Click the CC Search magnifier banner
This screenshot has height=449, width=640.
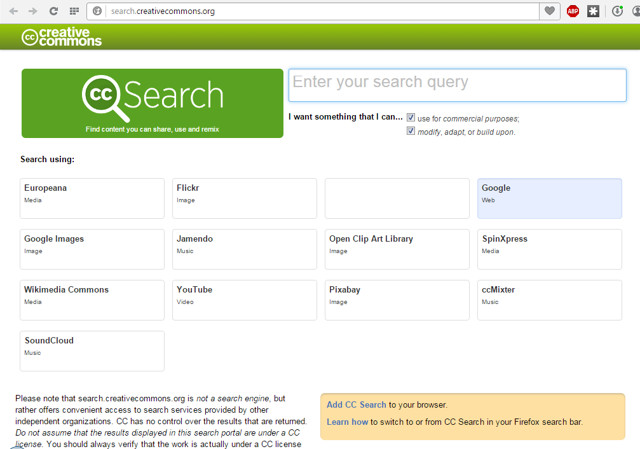click(x=152, y=103)
